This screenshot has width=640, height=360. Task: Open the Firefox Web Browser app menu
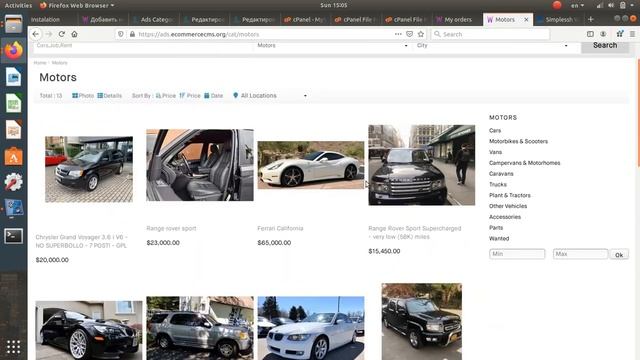(77, 5)
